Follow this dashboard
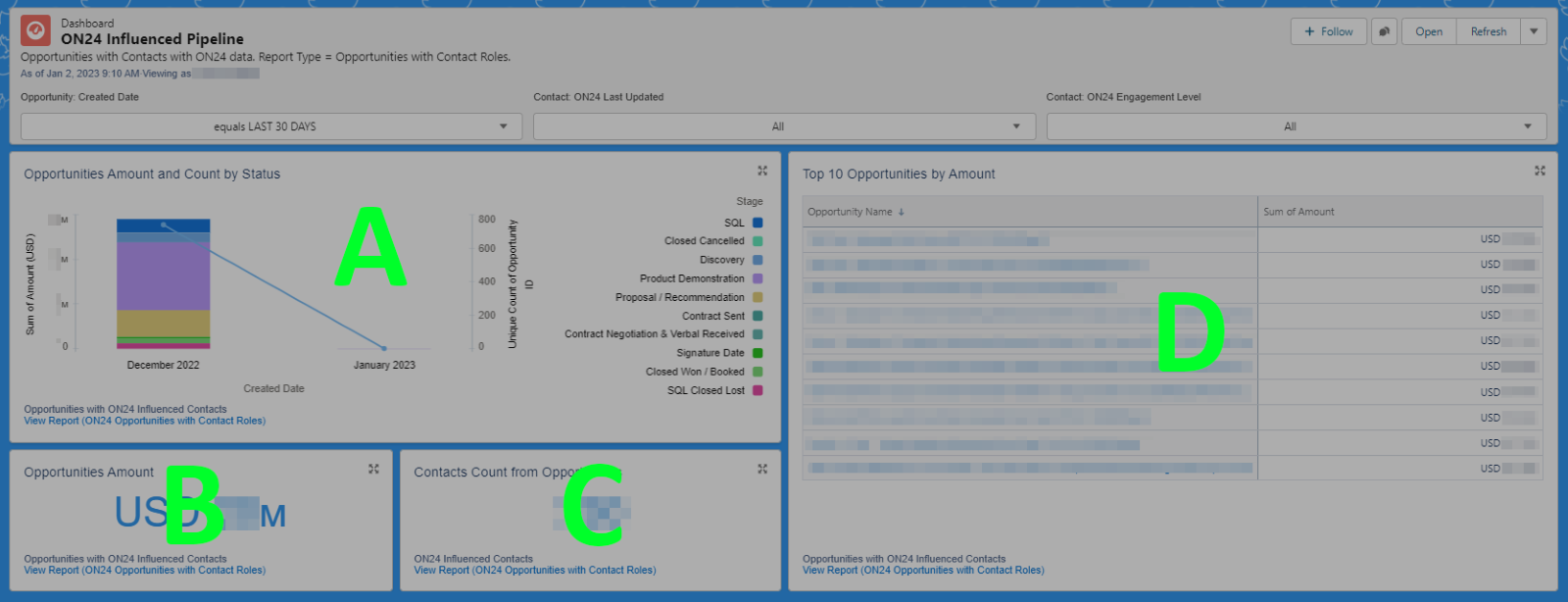Viewport: 1568px width, 602px height. (x=1329, y=31)
